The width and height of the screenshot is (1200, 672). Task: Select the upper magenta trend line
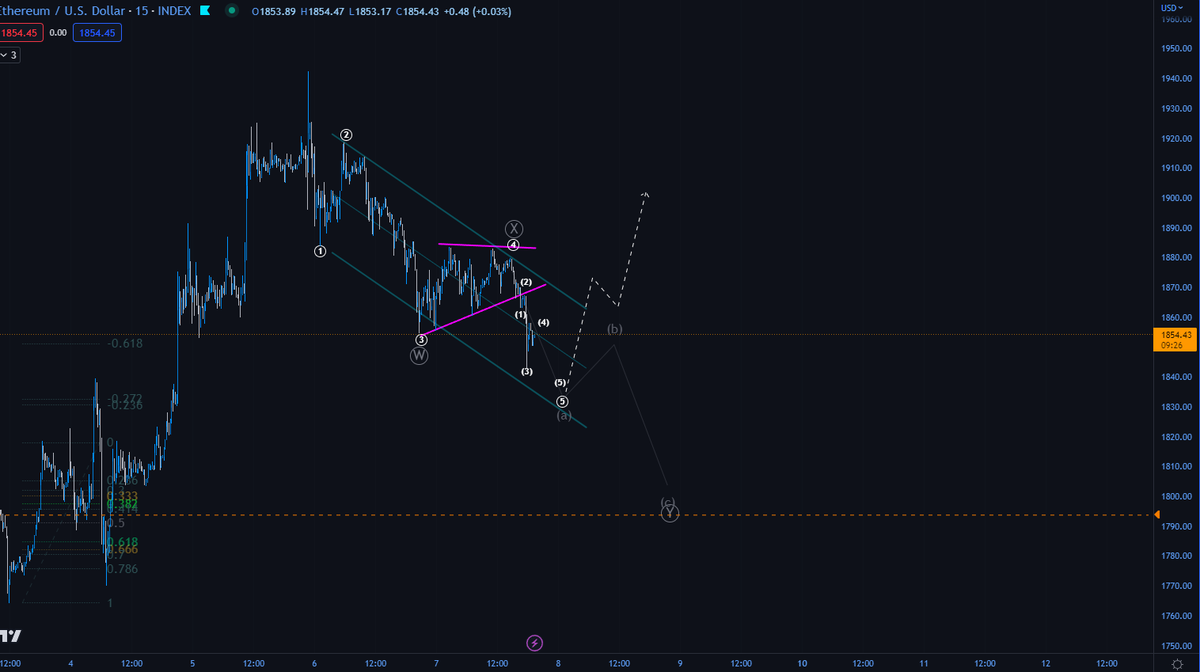tap(487, 246)
